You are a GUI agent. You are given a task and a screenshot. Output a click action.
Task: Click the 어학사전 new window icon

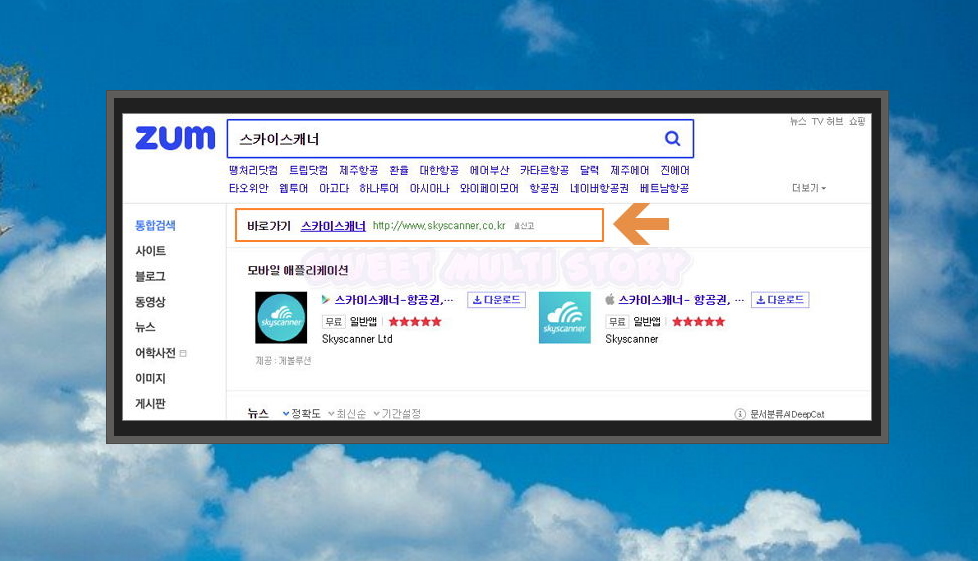pyautogui.click(x=183, y=353)
